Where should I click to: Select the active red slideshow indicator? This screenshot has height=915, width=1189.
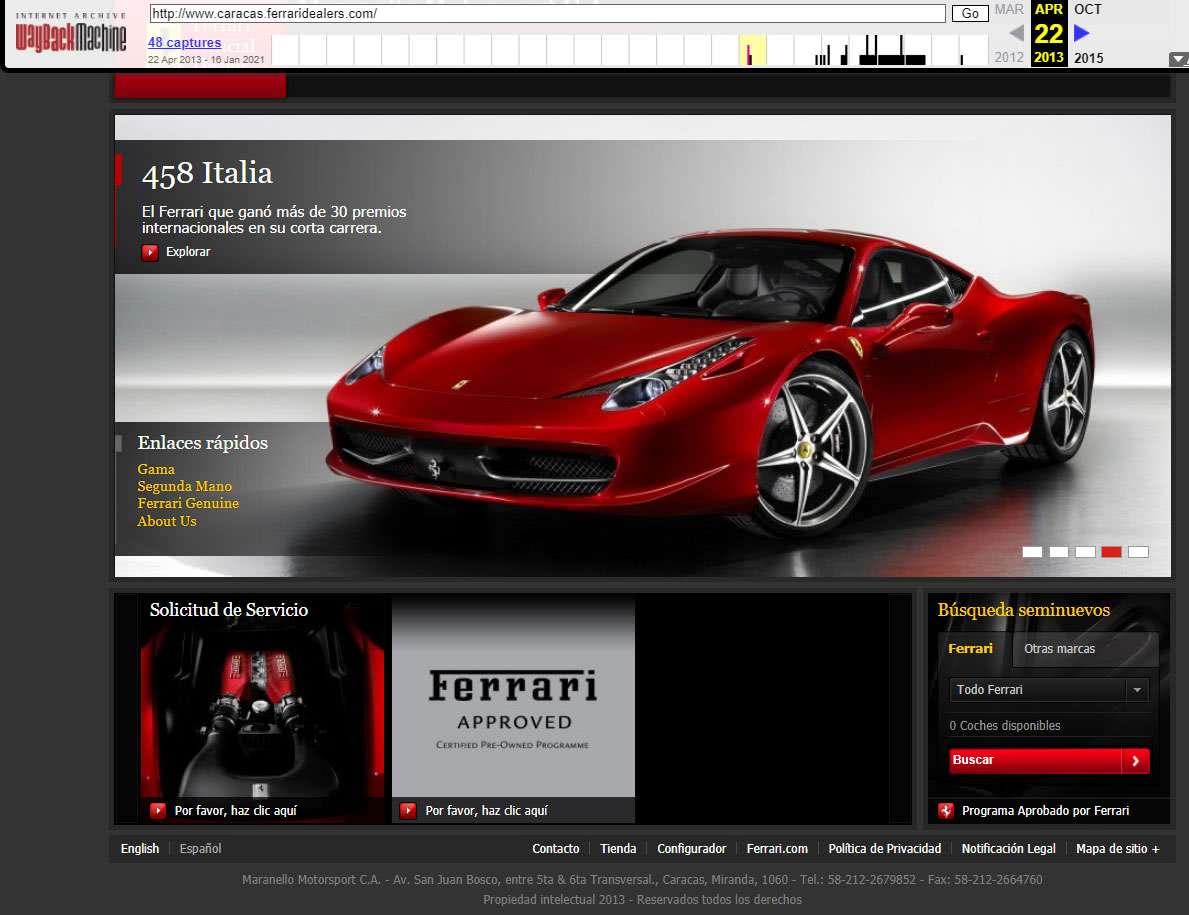pos(1112,552)
